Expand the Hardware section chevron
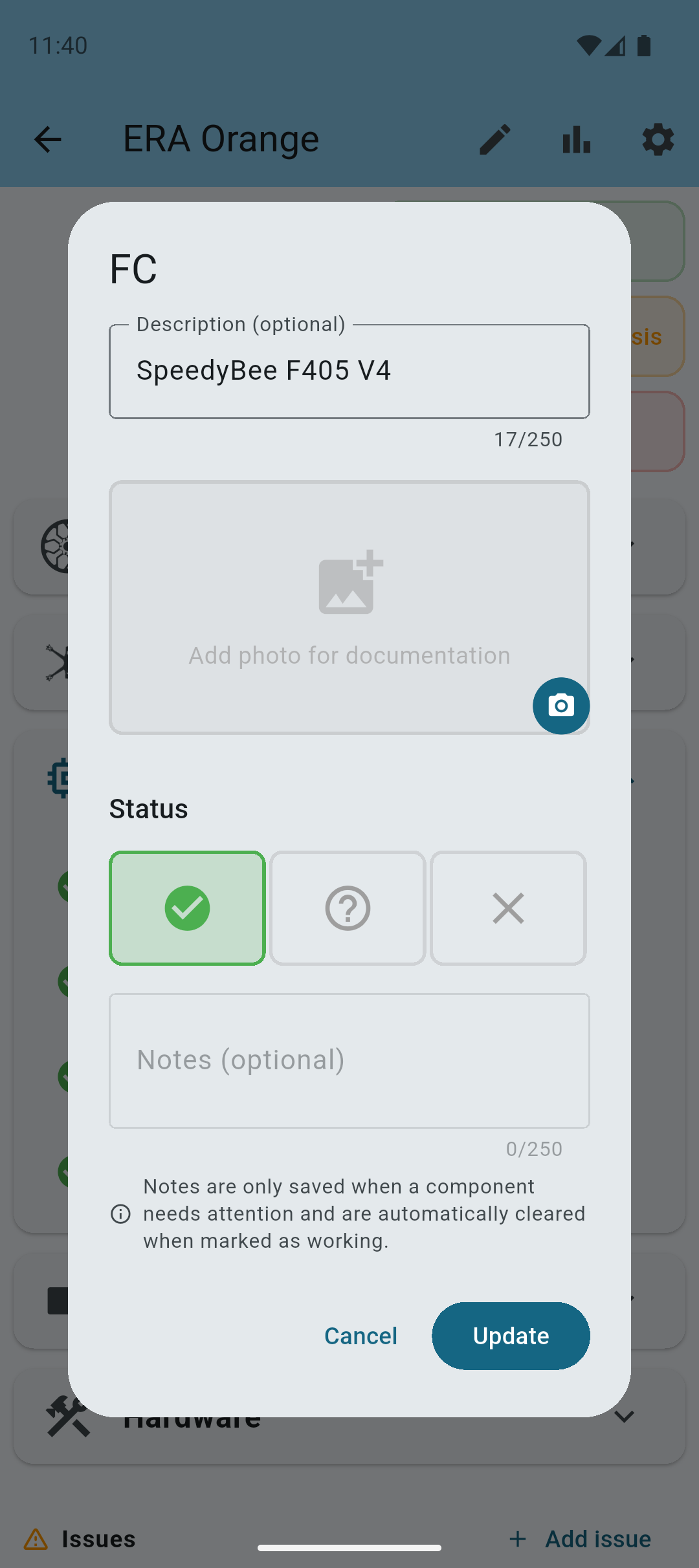 [623, 1417]
